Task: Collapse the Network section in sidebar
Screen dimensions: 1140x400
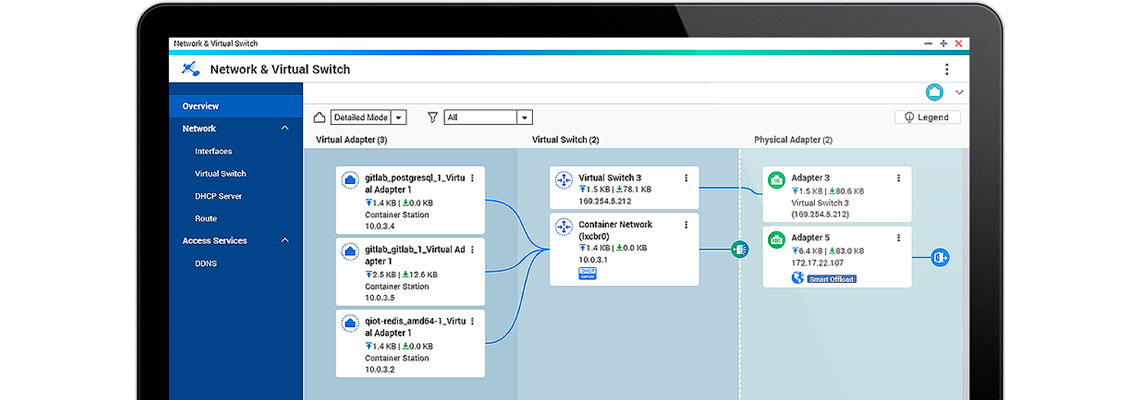Action: pyautogui.click(x=285, y=129)
